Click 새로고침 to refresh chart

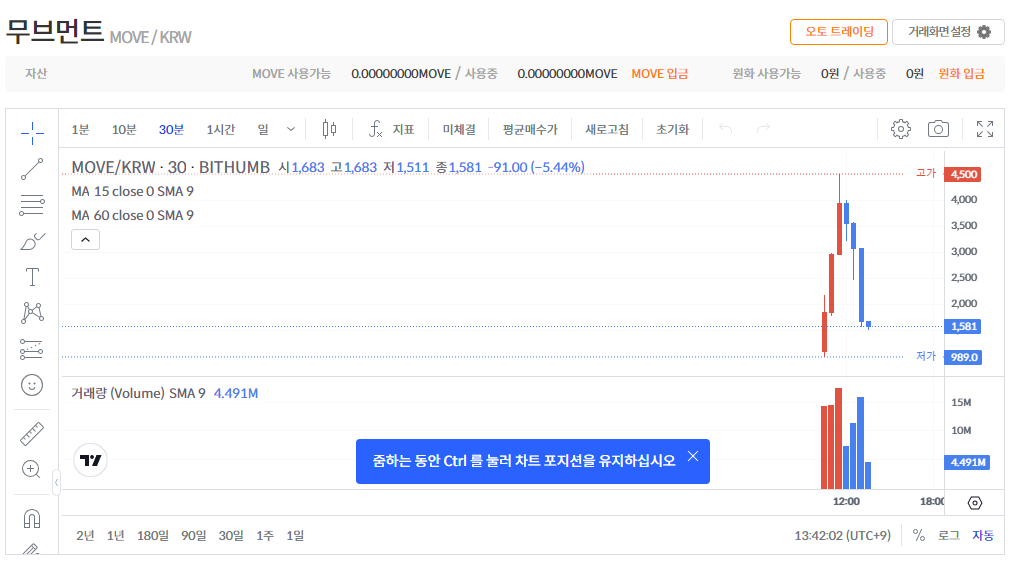(x=607, y=129)
